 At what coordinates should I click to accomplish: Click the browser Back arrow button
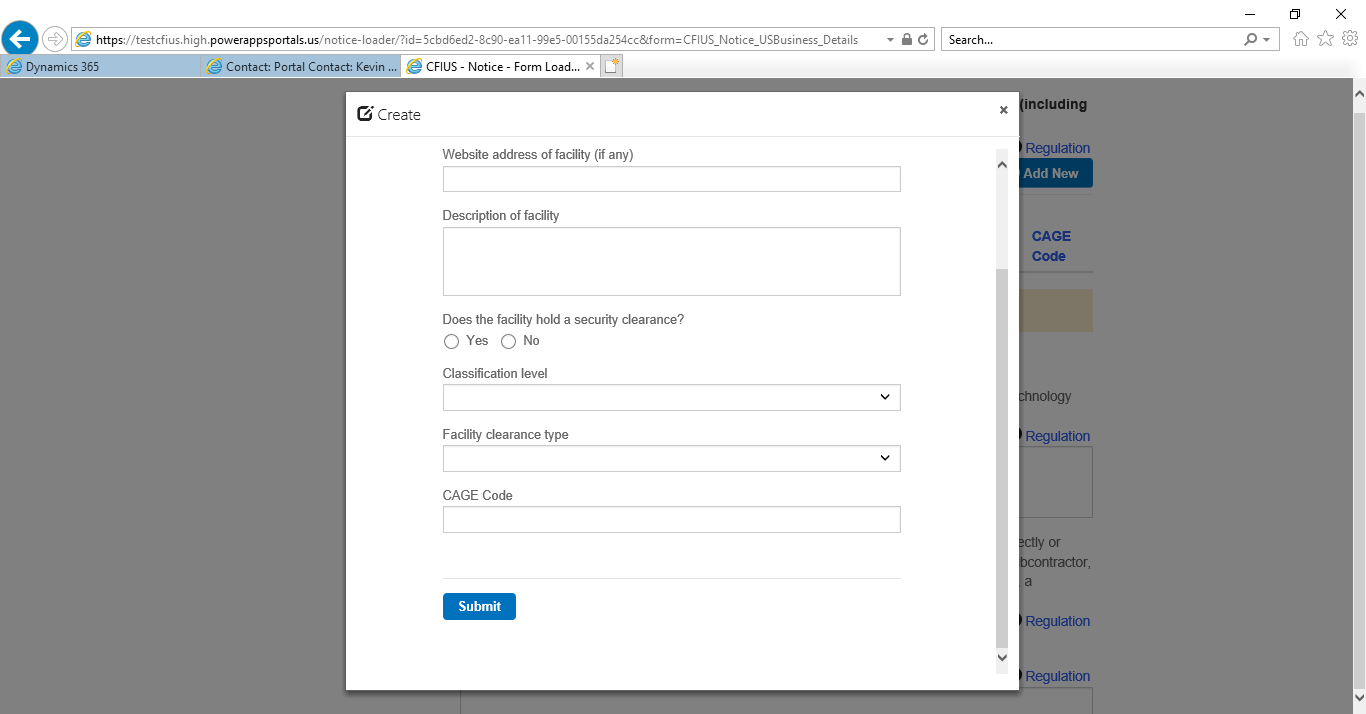[x=20, y=39]
